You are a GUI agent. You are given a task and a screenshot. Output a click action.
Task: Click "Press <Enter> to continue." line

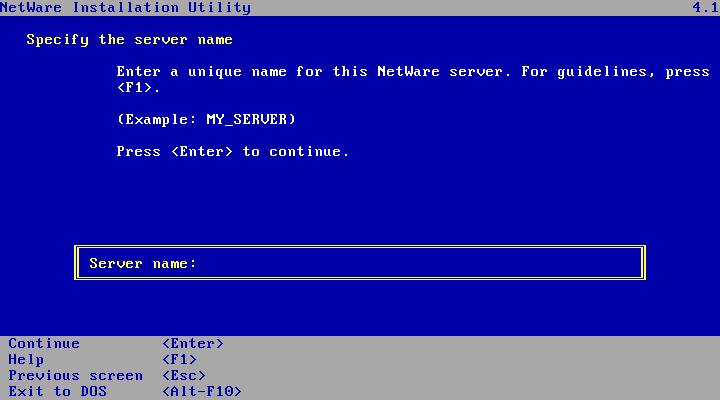click(233, 152)
